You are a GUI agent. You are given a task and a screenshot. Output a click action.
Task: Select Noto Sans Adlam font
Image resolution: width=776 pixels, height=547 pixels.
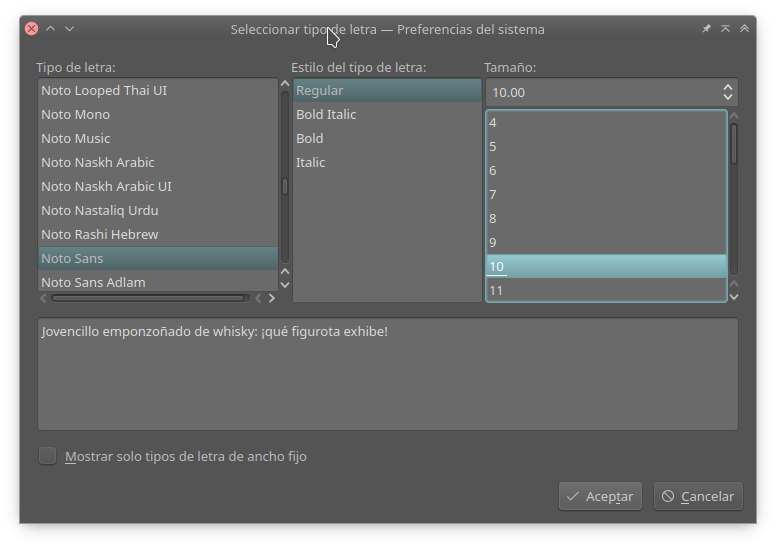coord(158,282)
